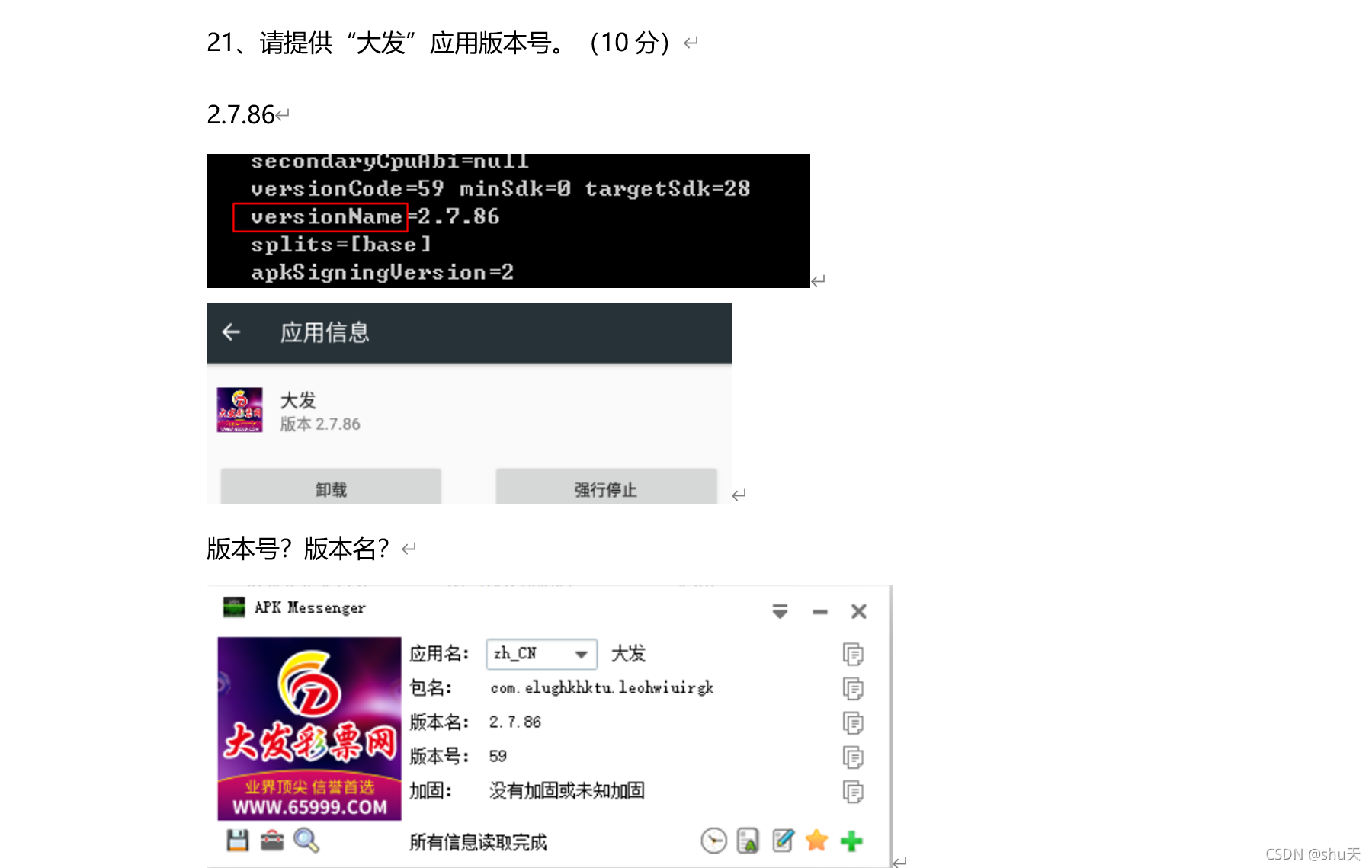Click the targetSdk=28 text in terminal
Viewport: 1372px width, 868px height.
[667, 188]
